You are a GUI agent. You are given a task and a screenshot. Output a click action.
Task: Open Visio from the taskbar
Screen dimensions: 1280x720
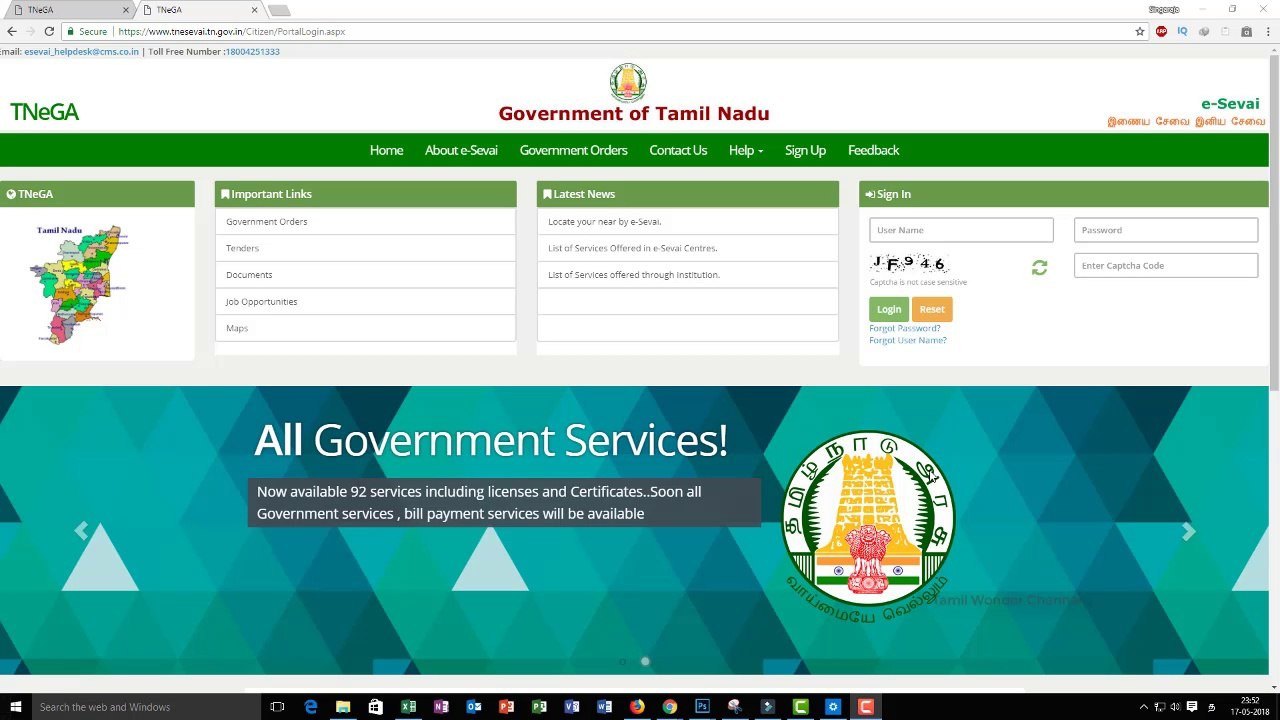point(572,707)
